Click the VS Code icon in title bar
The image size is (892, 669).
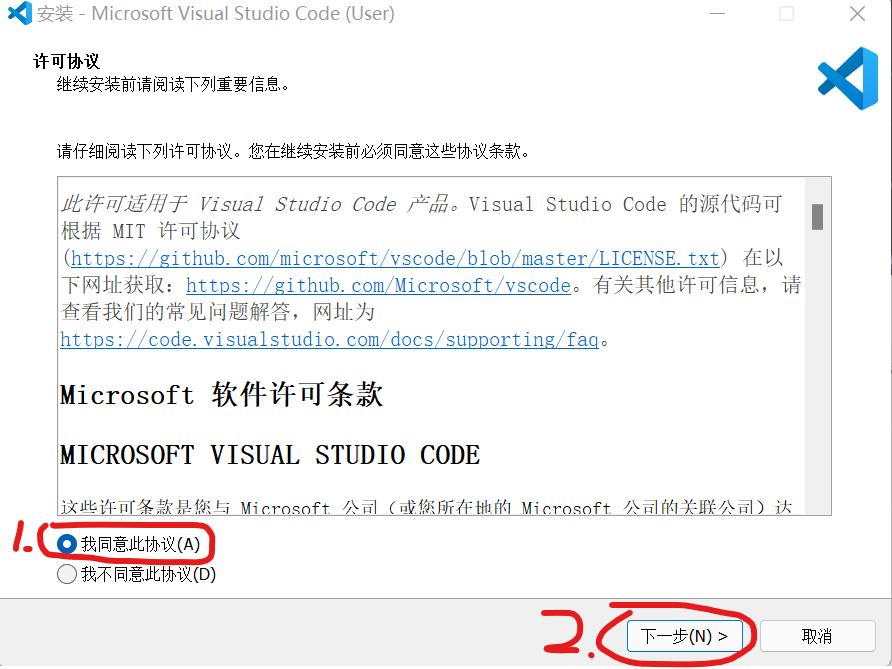click(x=20, y=13)
